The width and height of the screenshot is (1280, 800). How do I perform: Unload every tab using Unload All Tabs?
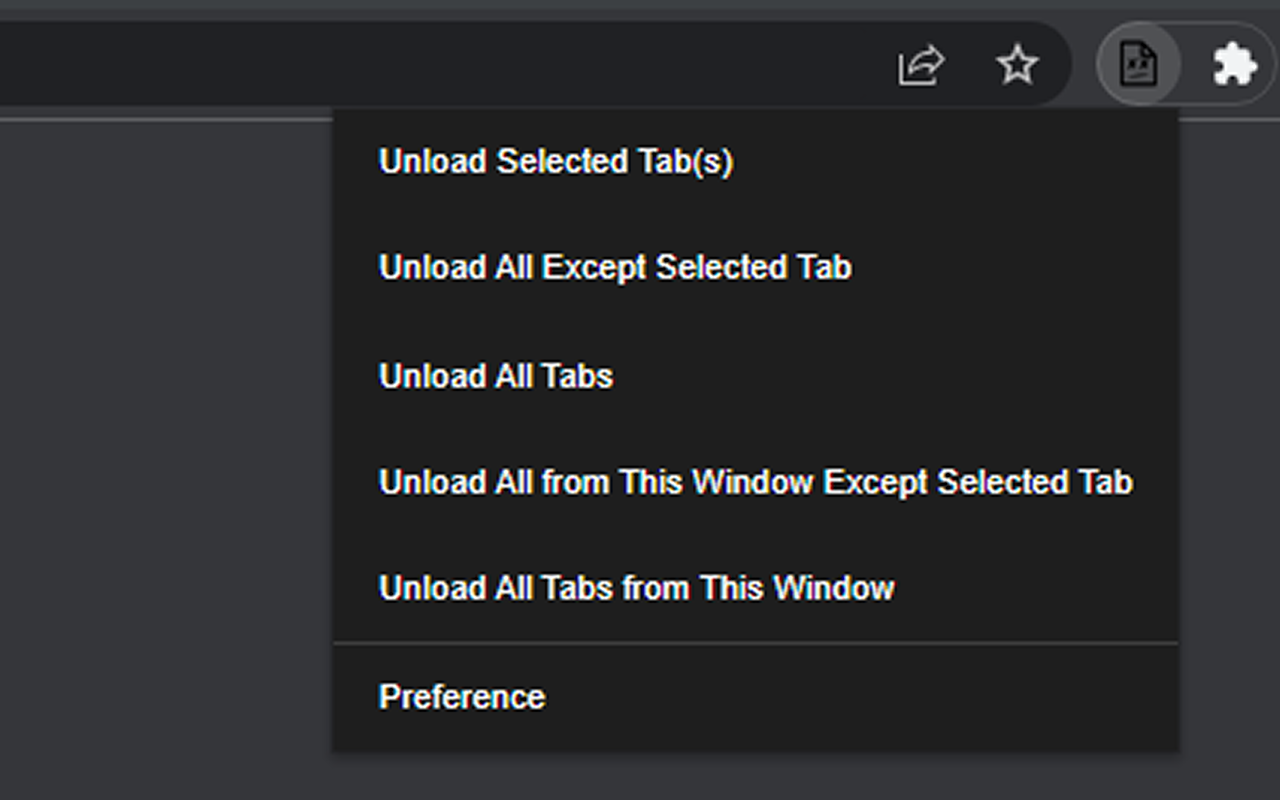496,376
